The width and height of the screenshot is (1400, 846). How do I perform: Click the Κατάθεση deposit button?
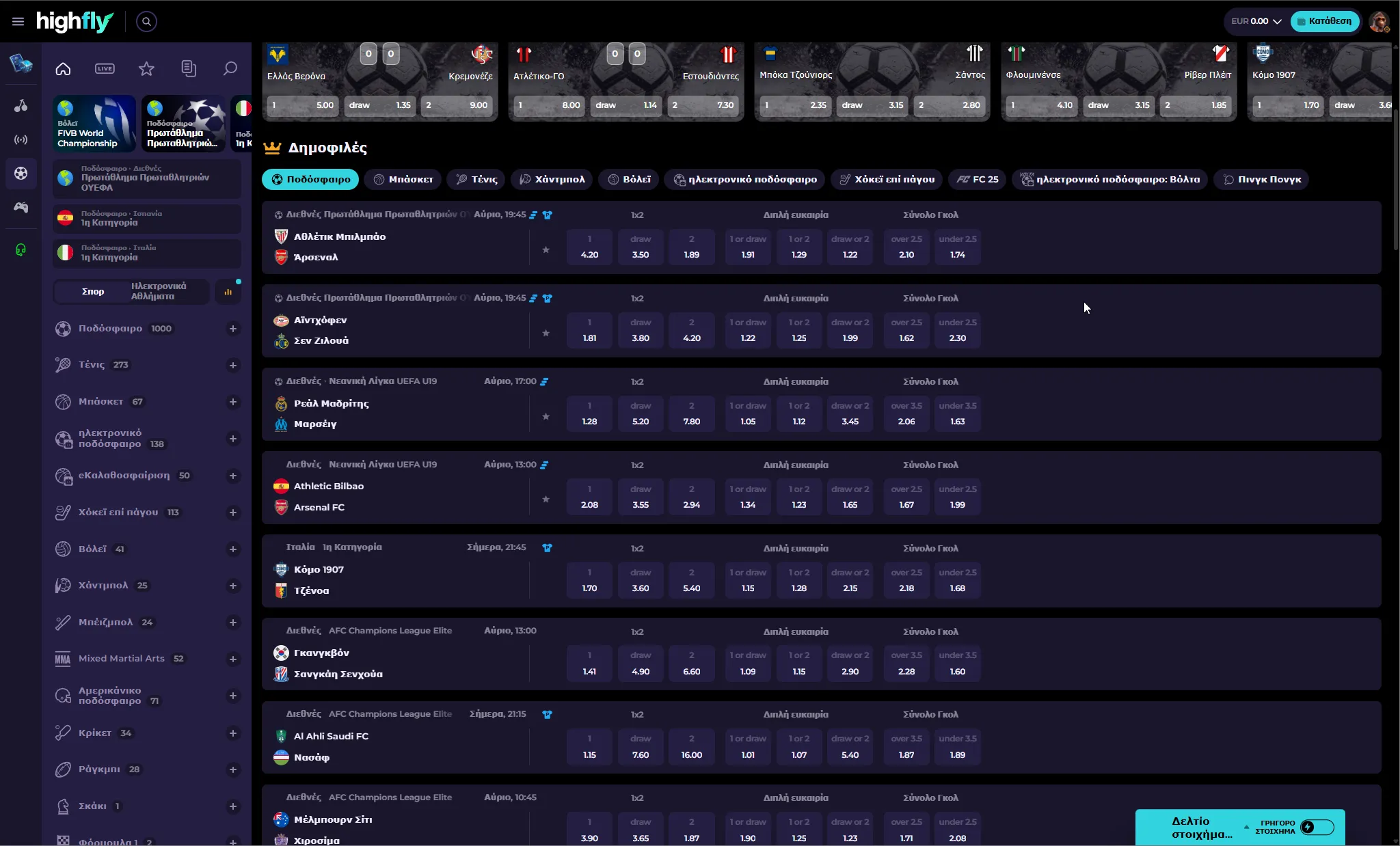click(1325, 21)
